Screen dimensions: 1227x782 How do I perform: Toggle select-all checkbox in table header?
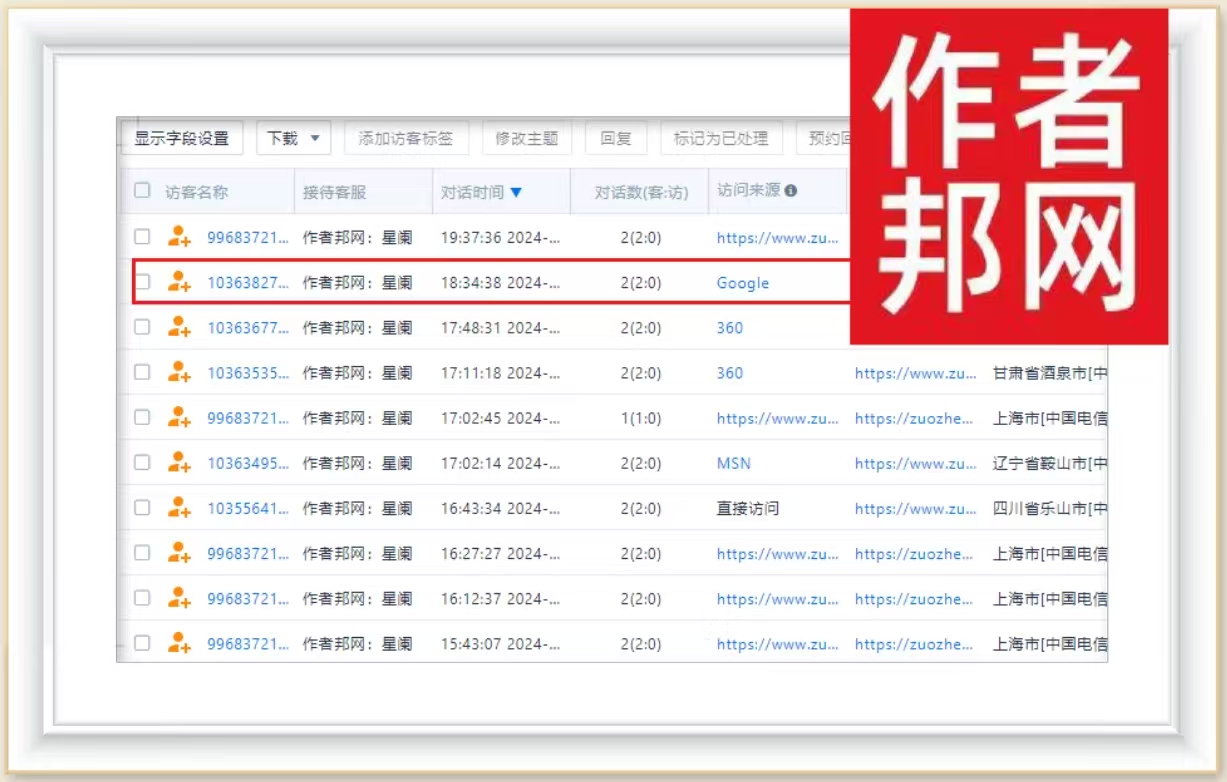click(142, 191)
